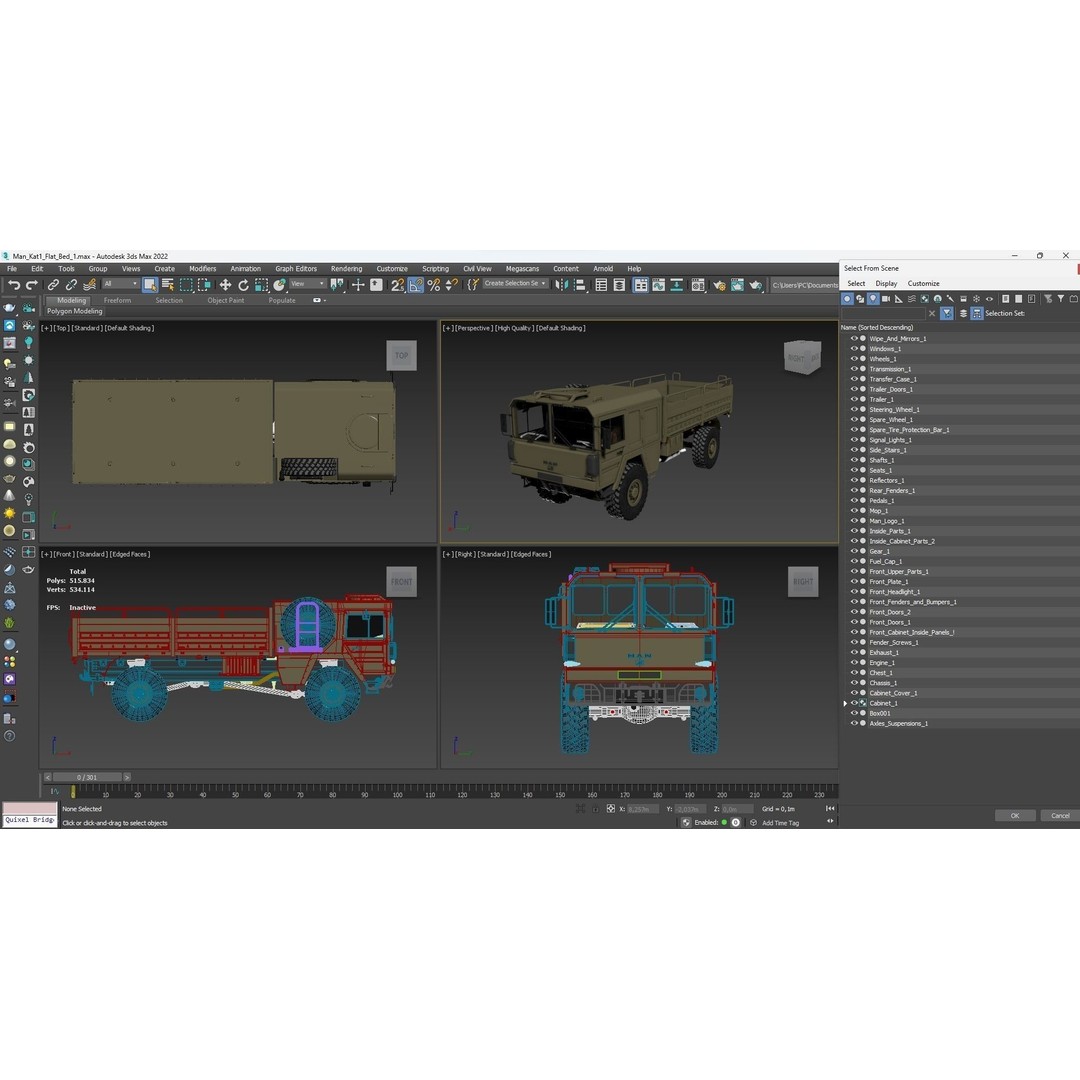Open the 'View' reference coordinate dropdown
The image size is (1080, 1080).
(307, 284)
